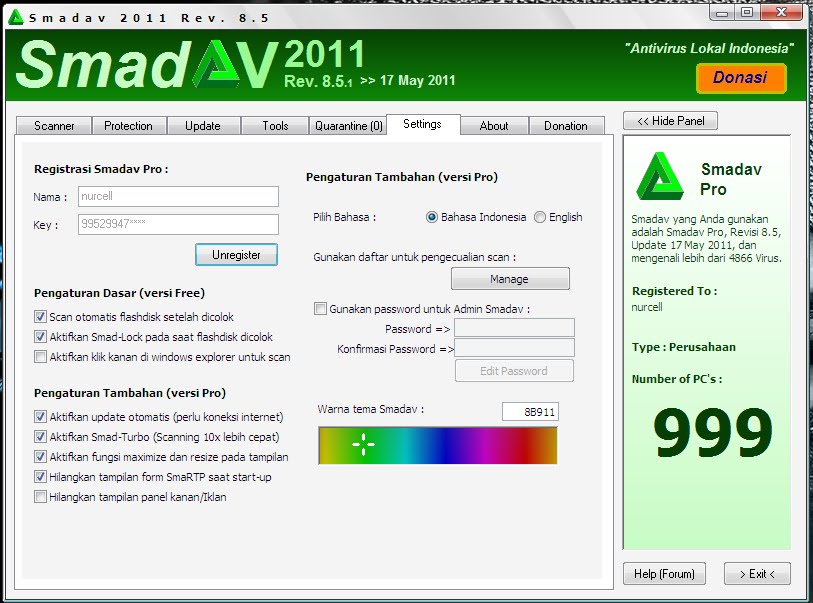Minimize the Smadav window
This screenshot has height=603, width=813.
click(722, 12)
